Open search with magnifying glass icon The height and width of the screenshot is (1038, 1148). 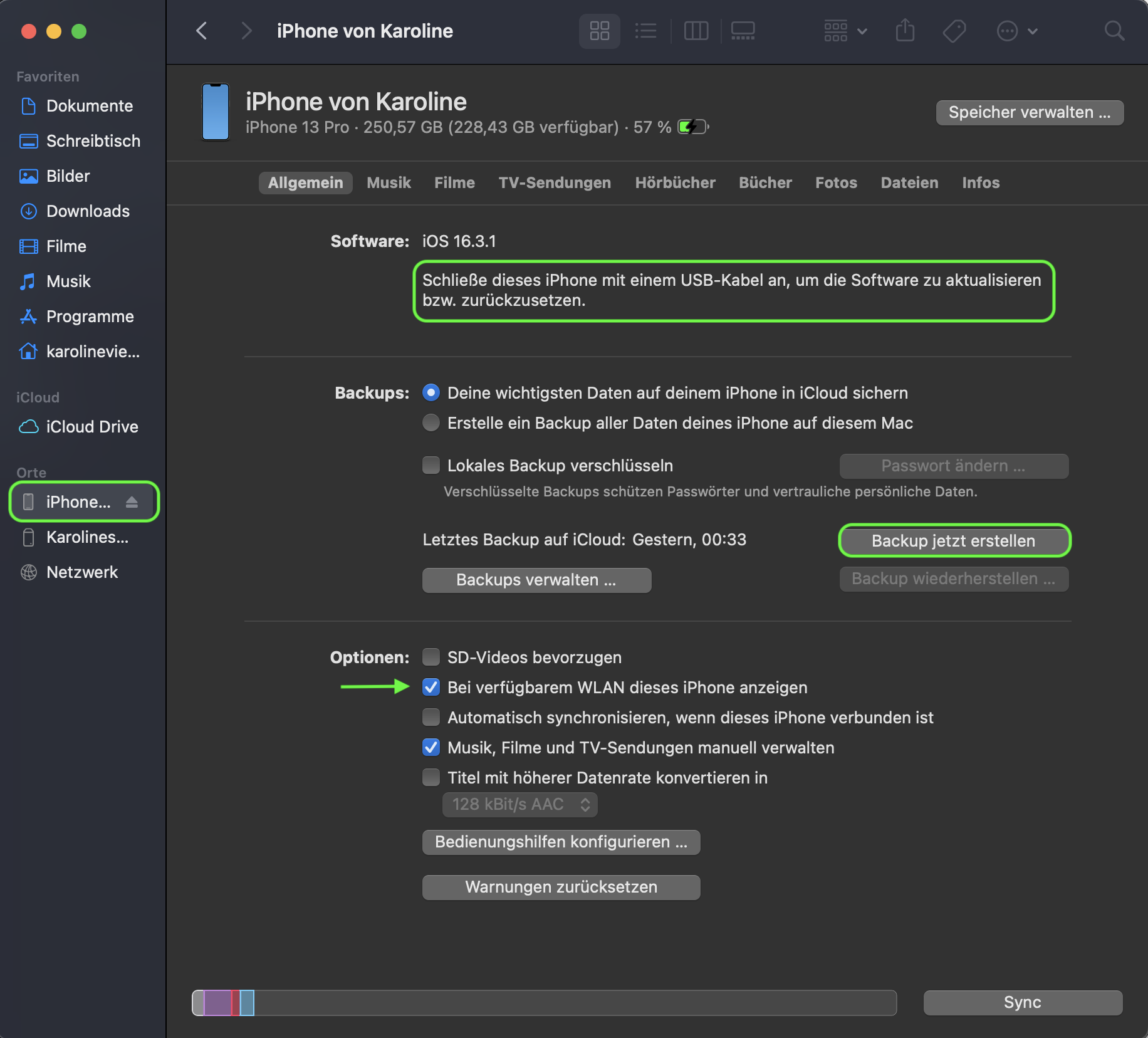(1114, 31)
